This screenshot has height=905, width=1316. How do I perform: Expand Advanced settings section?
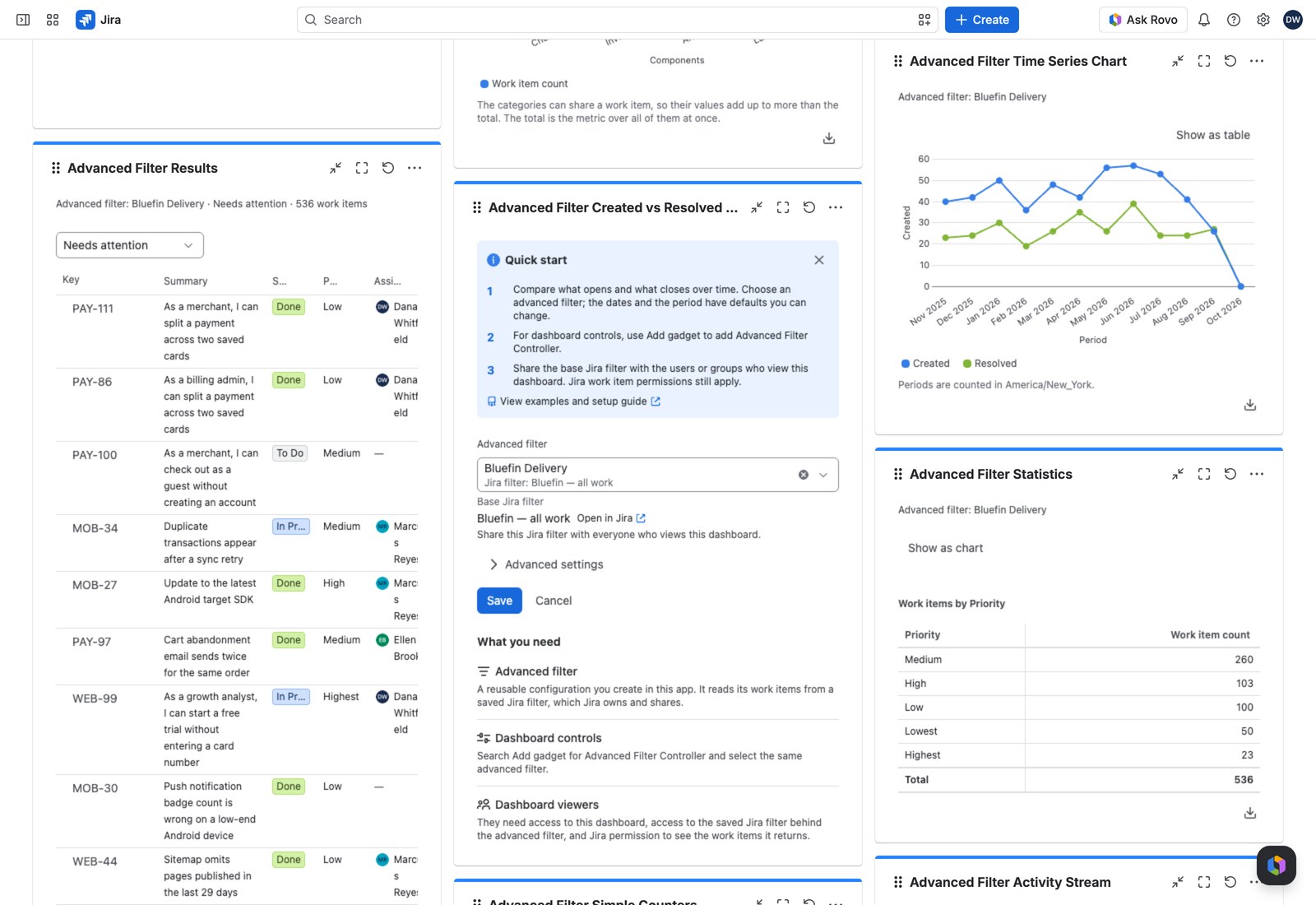[546, 564]
